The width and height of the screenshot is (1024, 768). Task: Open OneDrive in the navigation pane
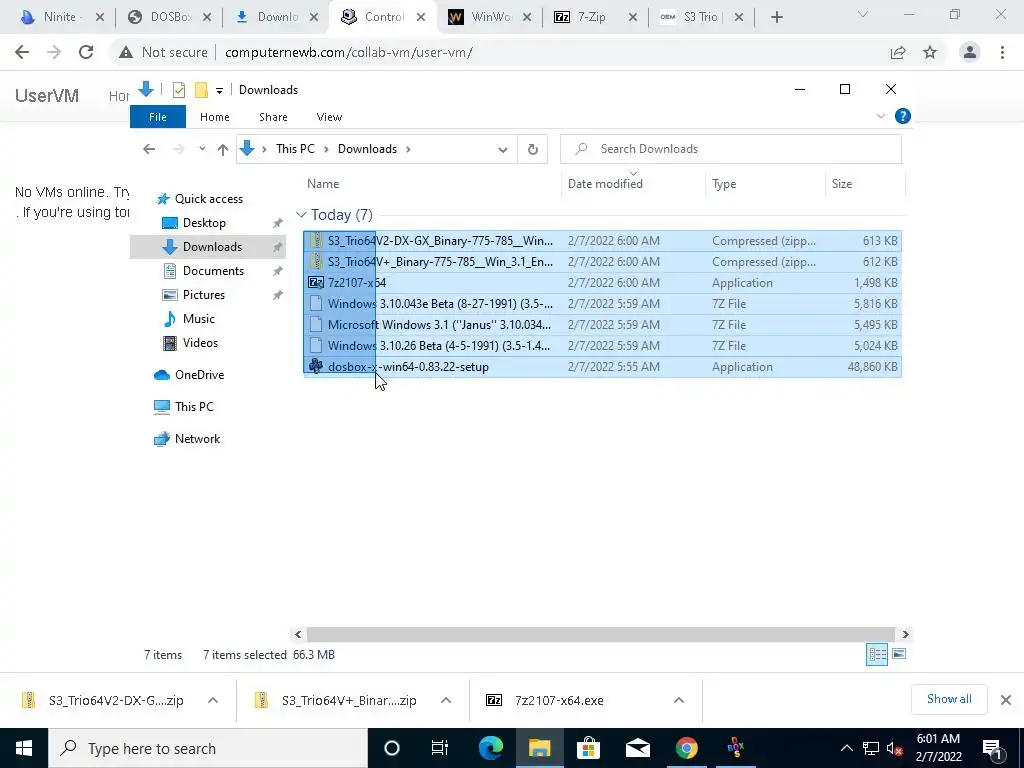tap(199, 375)
